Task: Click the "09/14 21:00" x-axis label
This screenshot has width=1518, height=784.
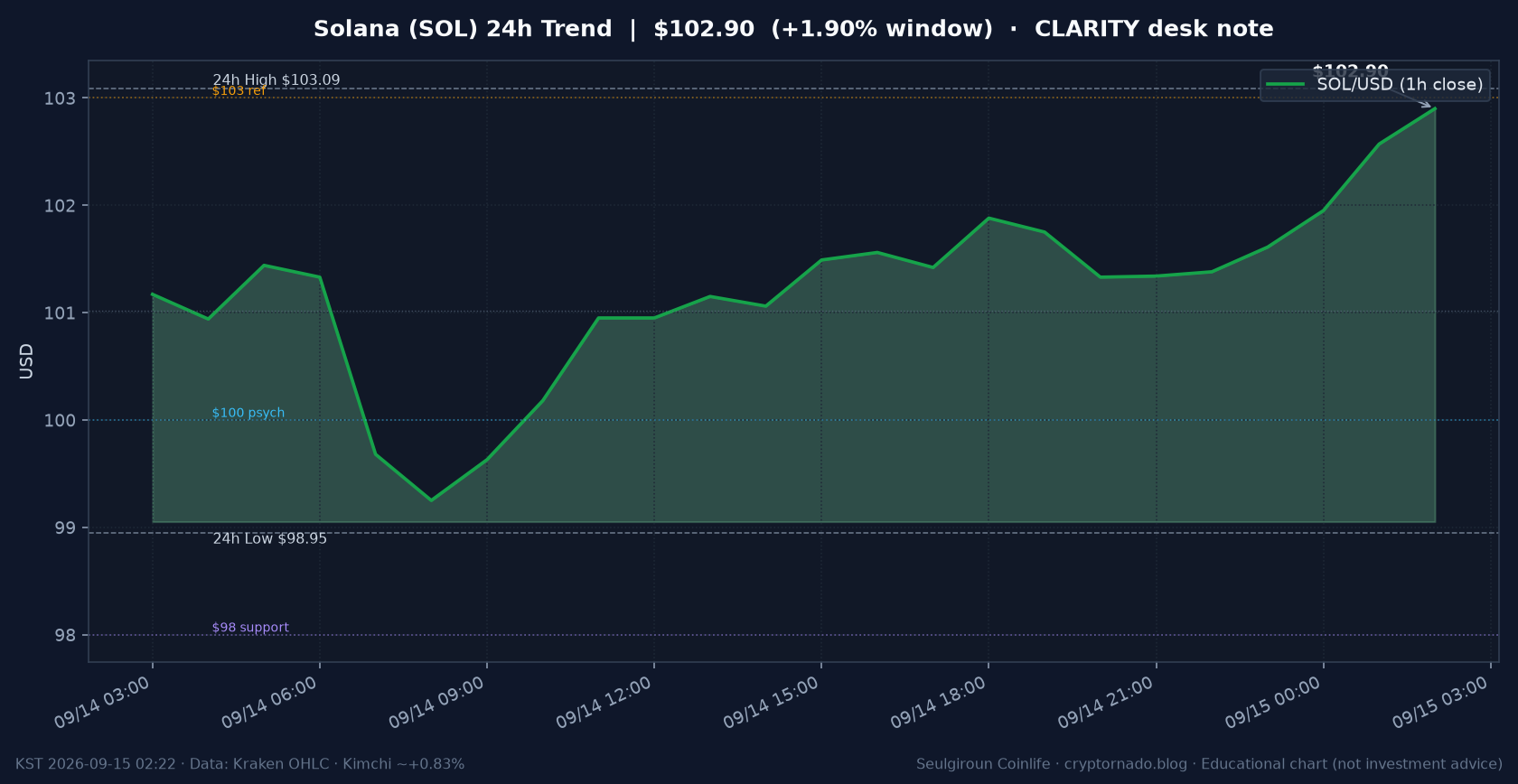Action: point(1105,703)
